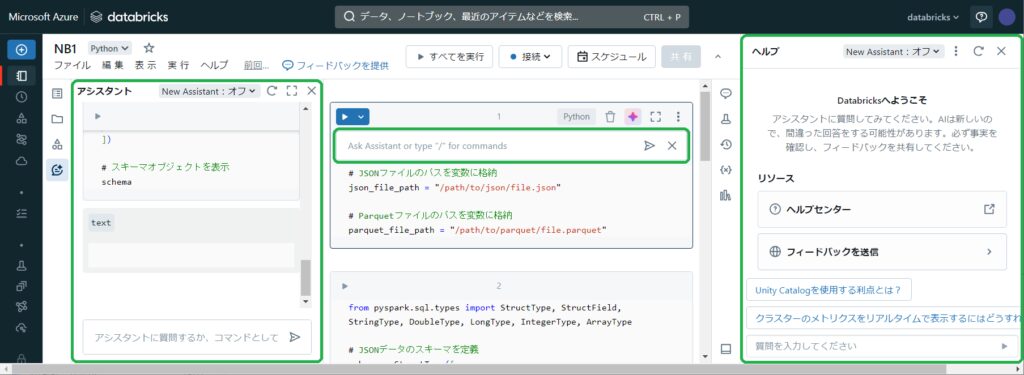Open the libraries bar-chart icon in right rail

726,195
